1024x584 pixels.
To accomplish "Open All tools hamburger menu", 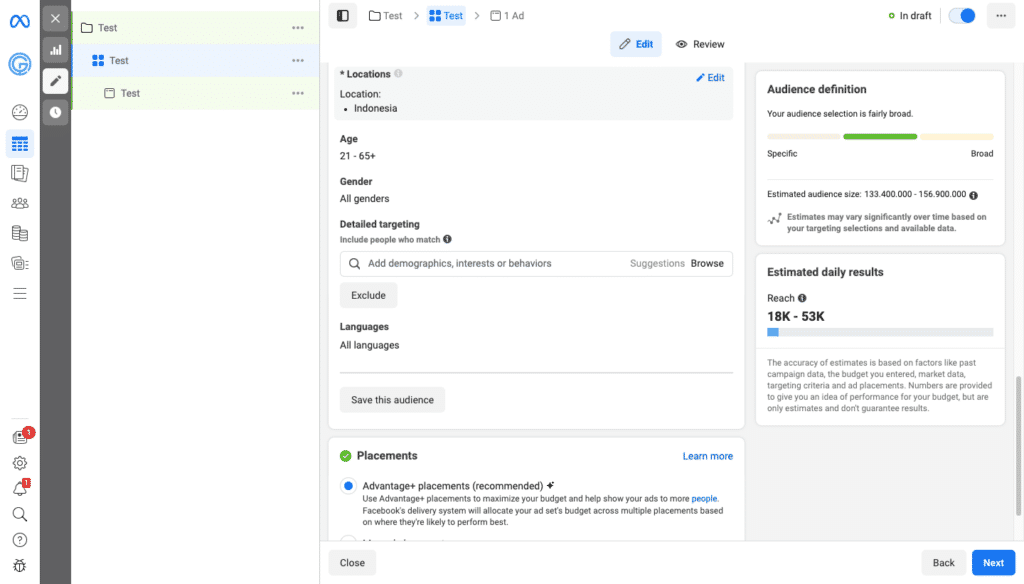I will coord(20,293).
